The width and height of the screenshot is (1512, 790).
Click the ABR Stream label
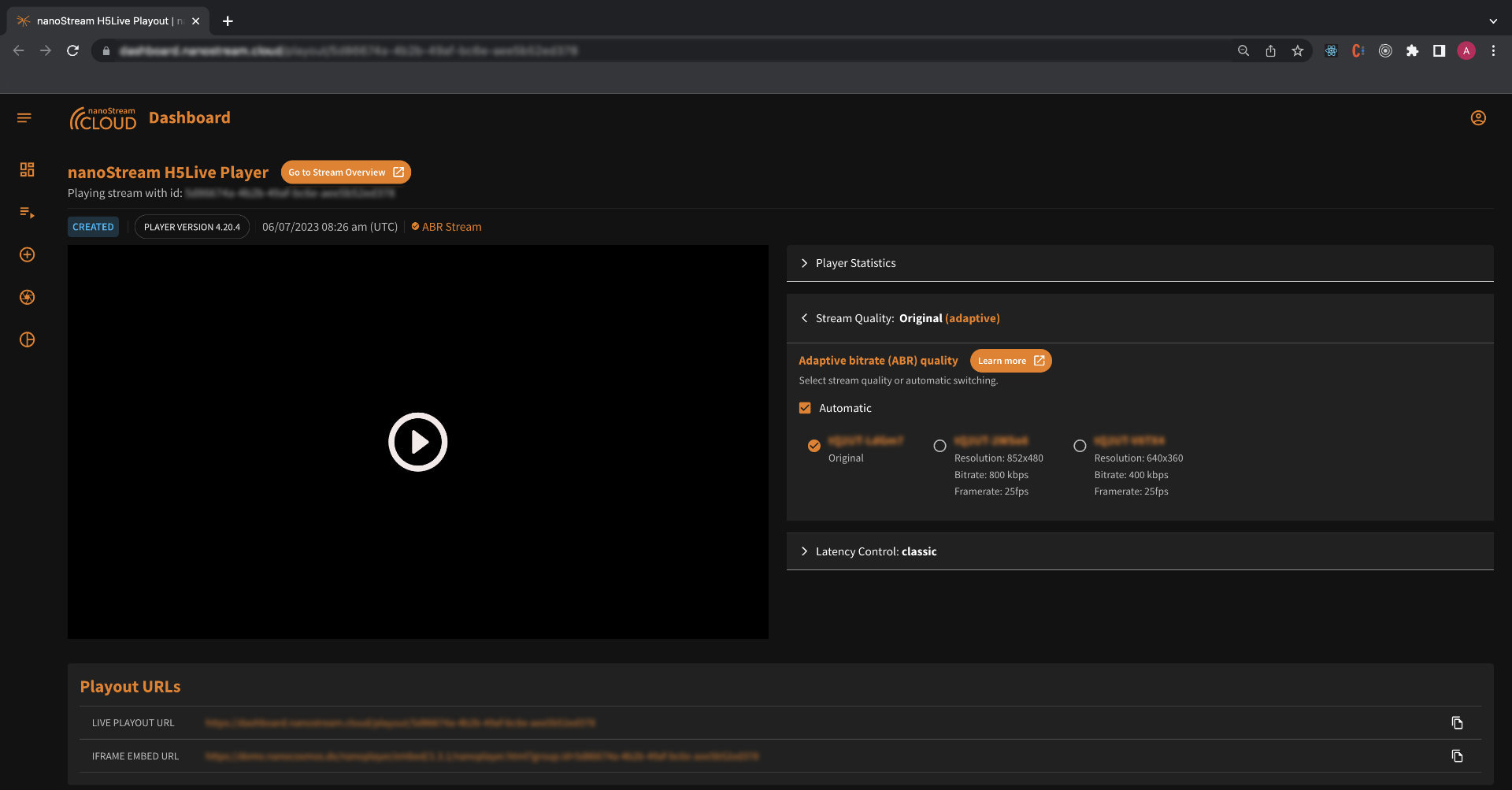pos(447,227)
